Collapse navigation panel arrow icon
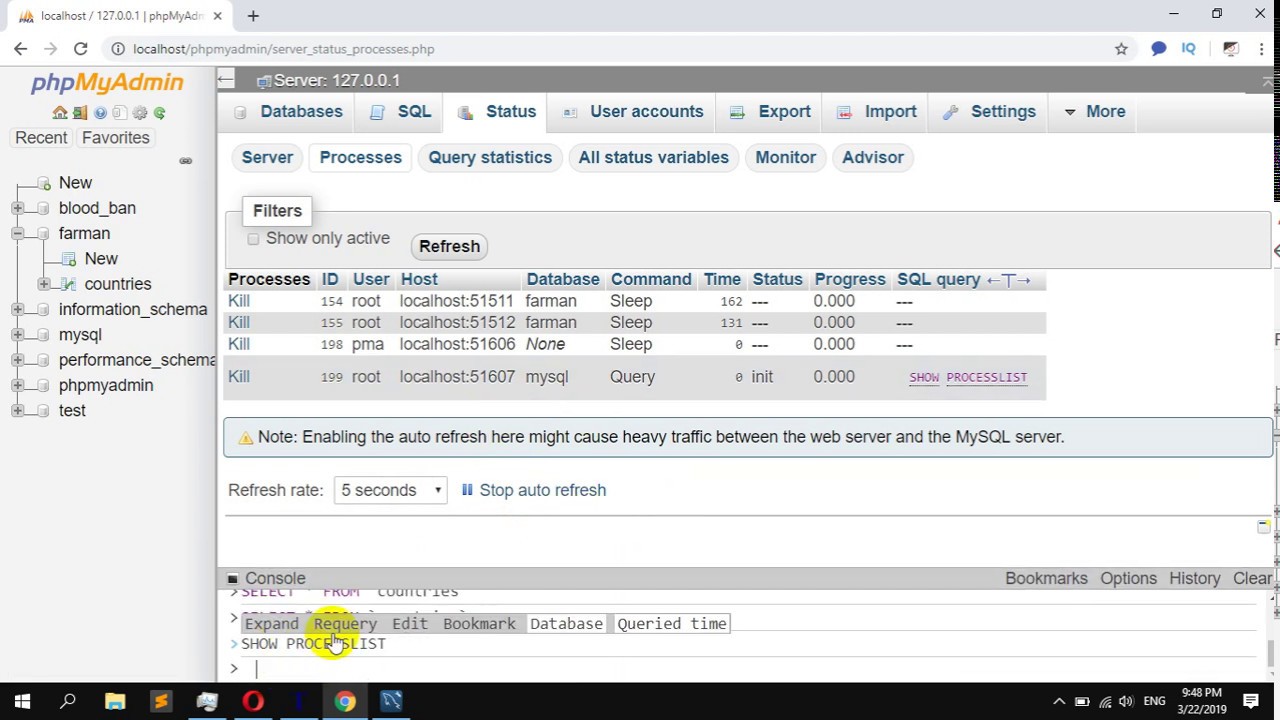This screenshot has width=1280, height=720. [226, 80]
